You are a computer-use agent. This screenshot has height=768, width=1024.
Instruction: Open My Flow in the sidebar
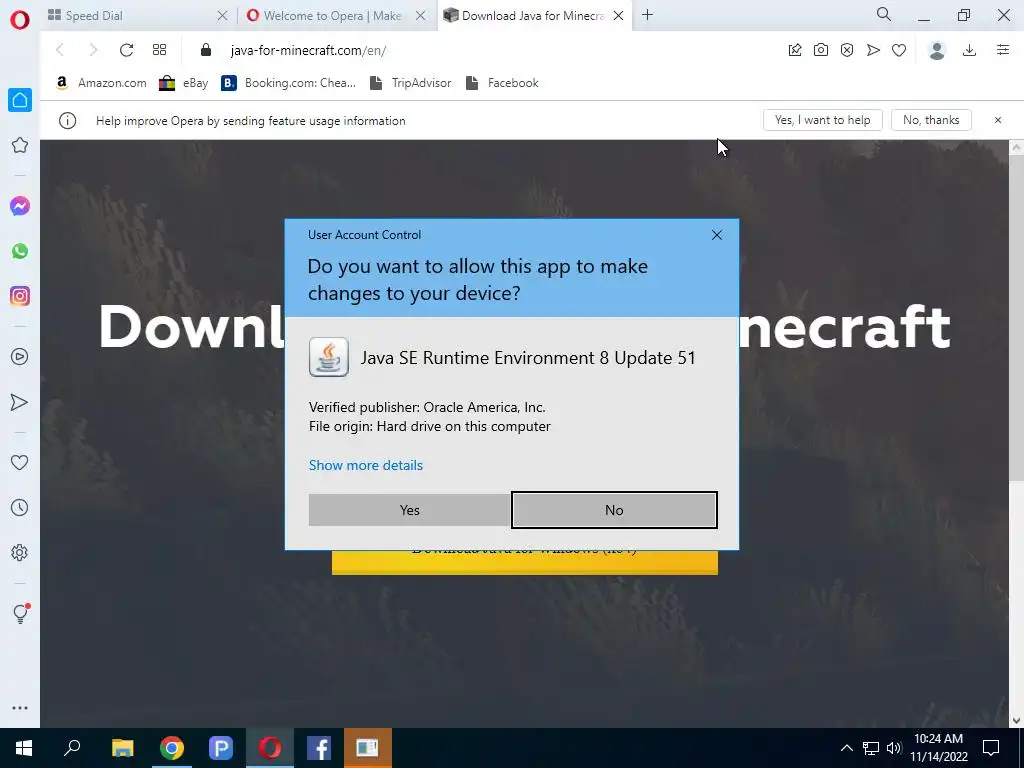(x=20, y=402)
